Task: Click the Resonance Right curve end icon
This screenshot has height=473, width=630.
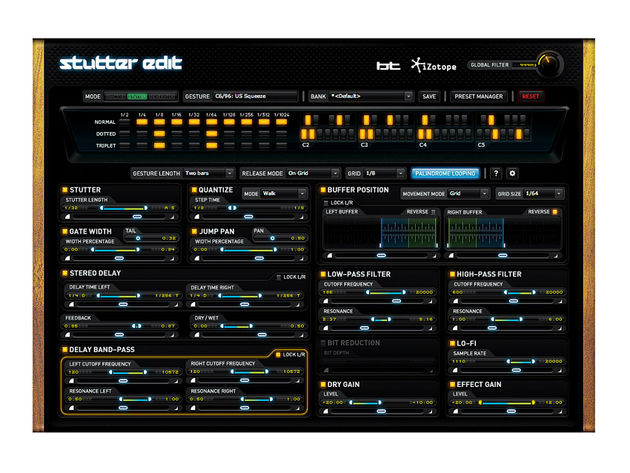Action: [298, 408]
